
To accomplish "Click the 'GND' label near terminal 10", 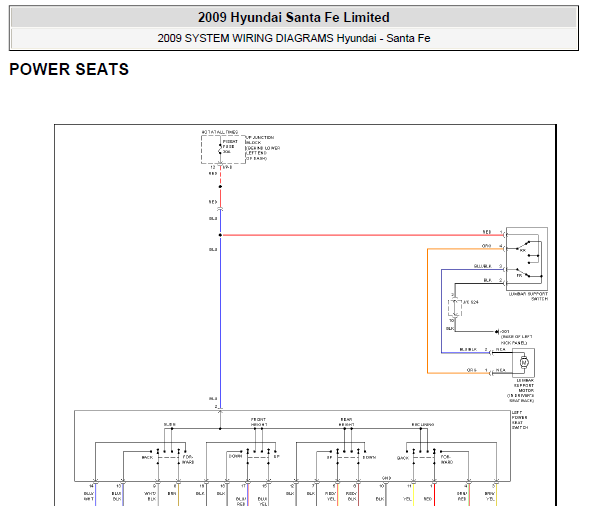I will click(x=386, y=478).
